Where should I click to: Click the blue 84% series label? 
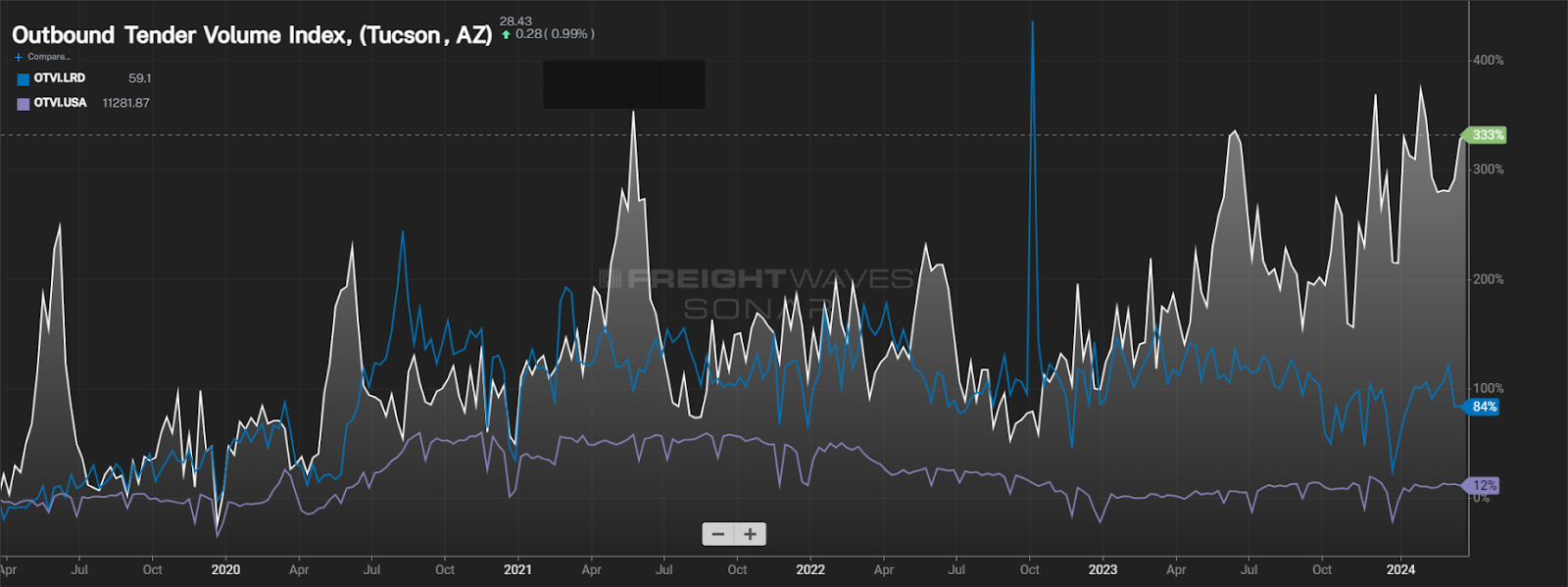click(1483, 407)
